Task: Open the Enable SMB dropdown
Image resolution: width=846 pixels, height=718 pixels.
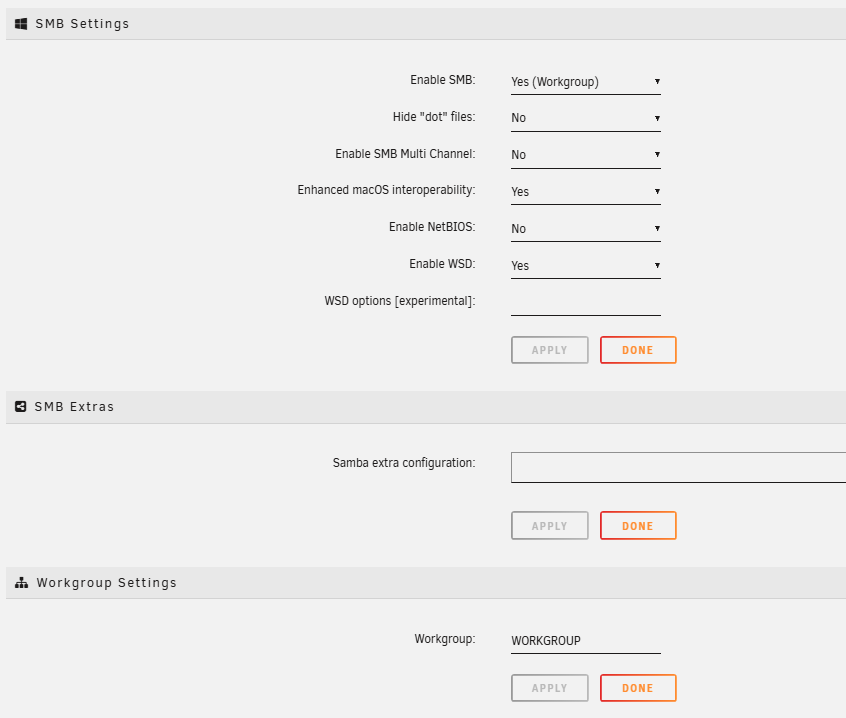Action: [585, 82]
